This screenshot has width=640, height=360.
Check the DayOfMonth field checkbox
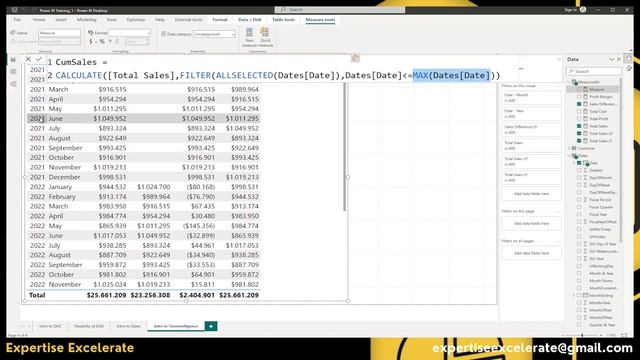tap(579, 178)
